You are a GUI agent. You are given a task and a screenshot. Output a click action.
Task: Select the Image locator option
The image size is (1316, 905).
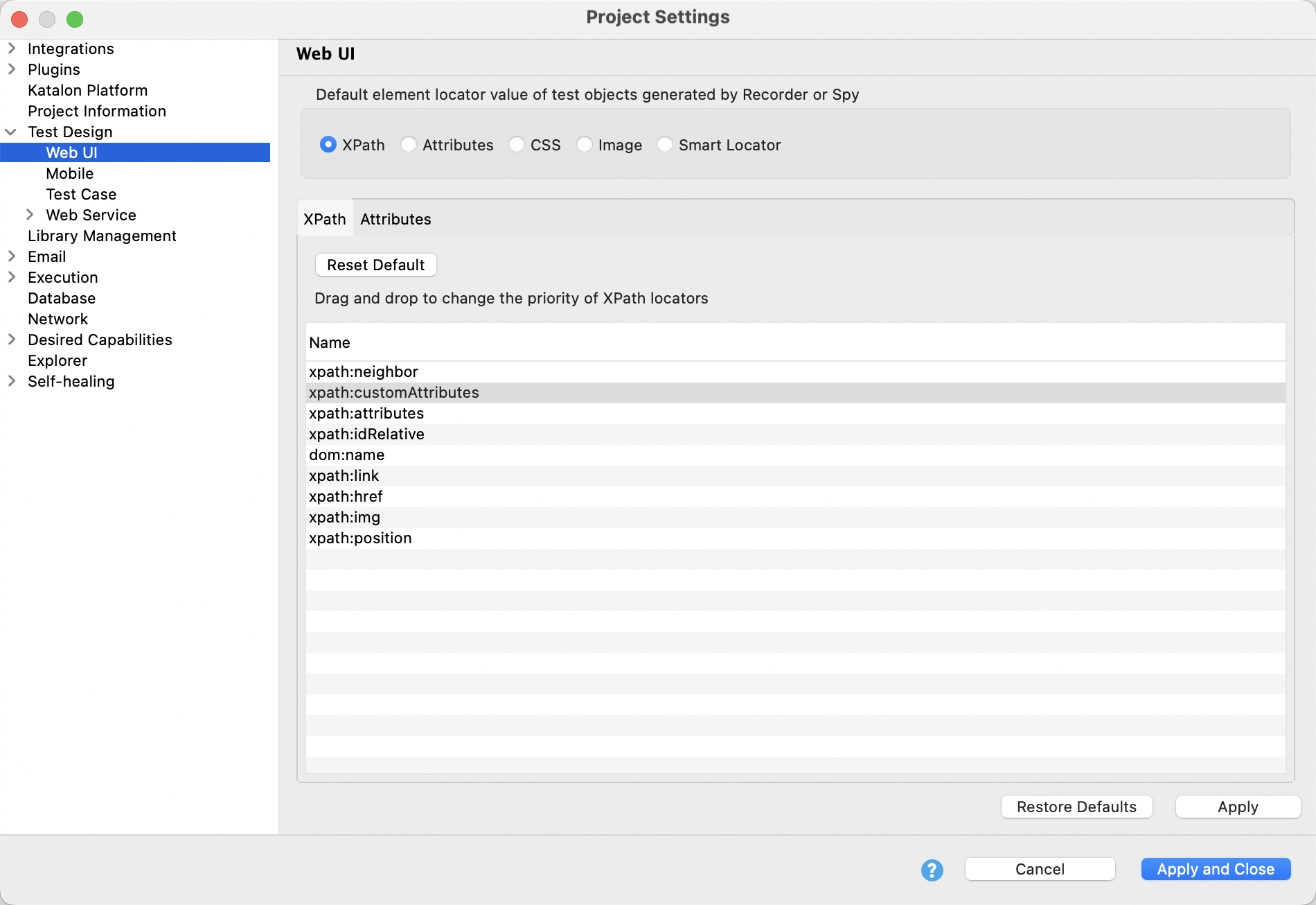click(585, 145)
